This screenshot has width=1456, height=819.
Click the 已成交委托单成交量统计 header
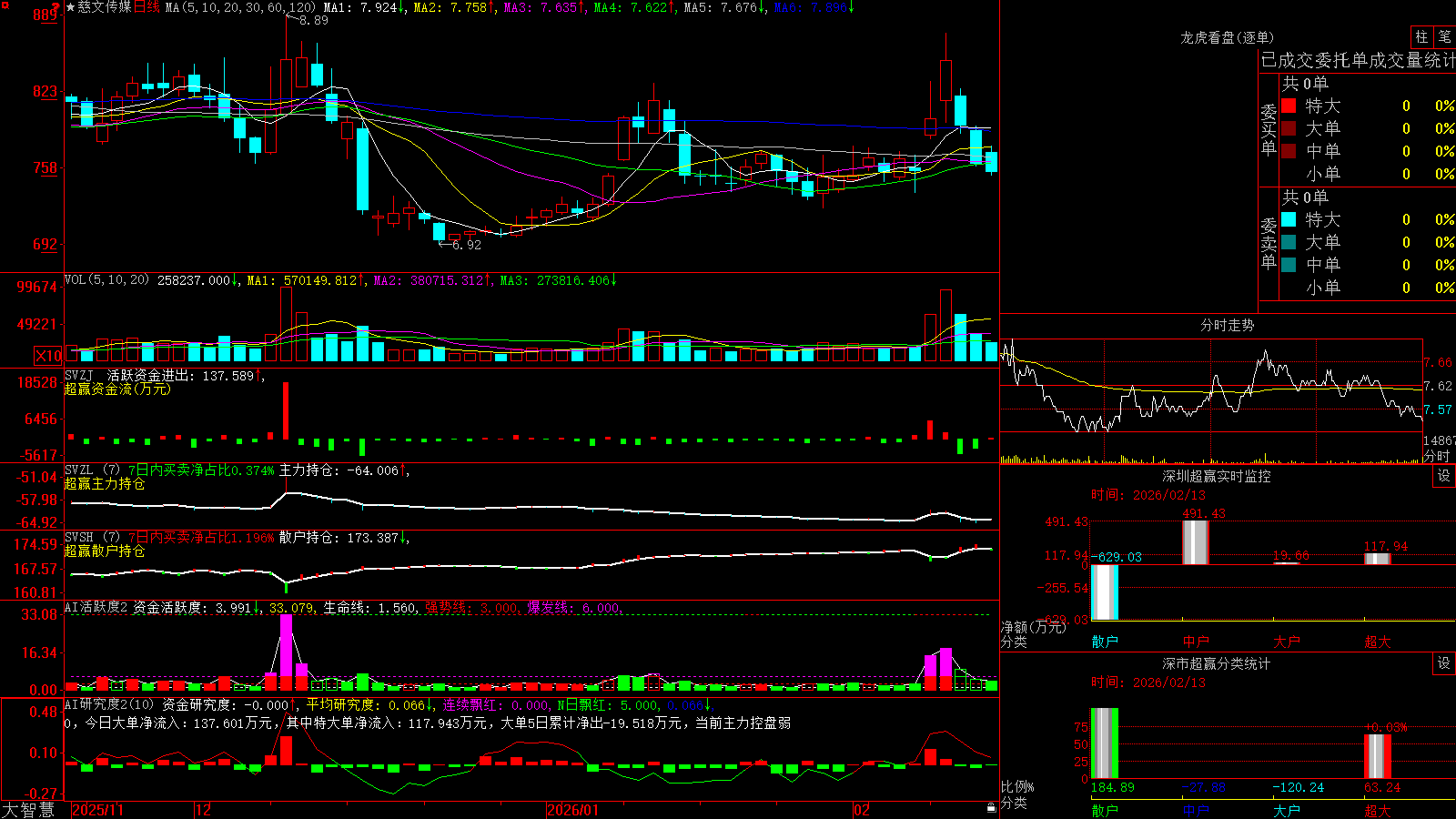coord(1358,60)
